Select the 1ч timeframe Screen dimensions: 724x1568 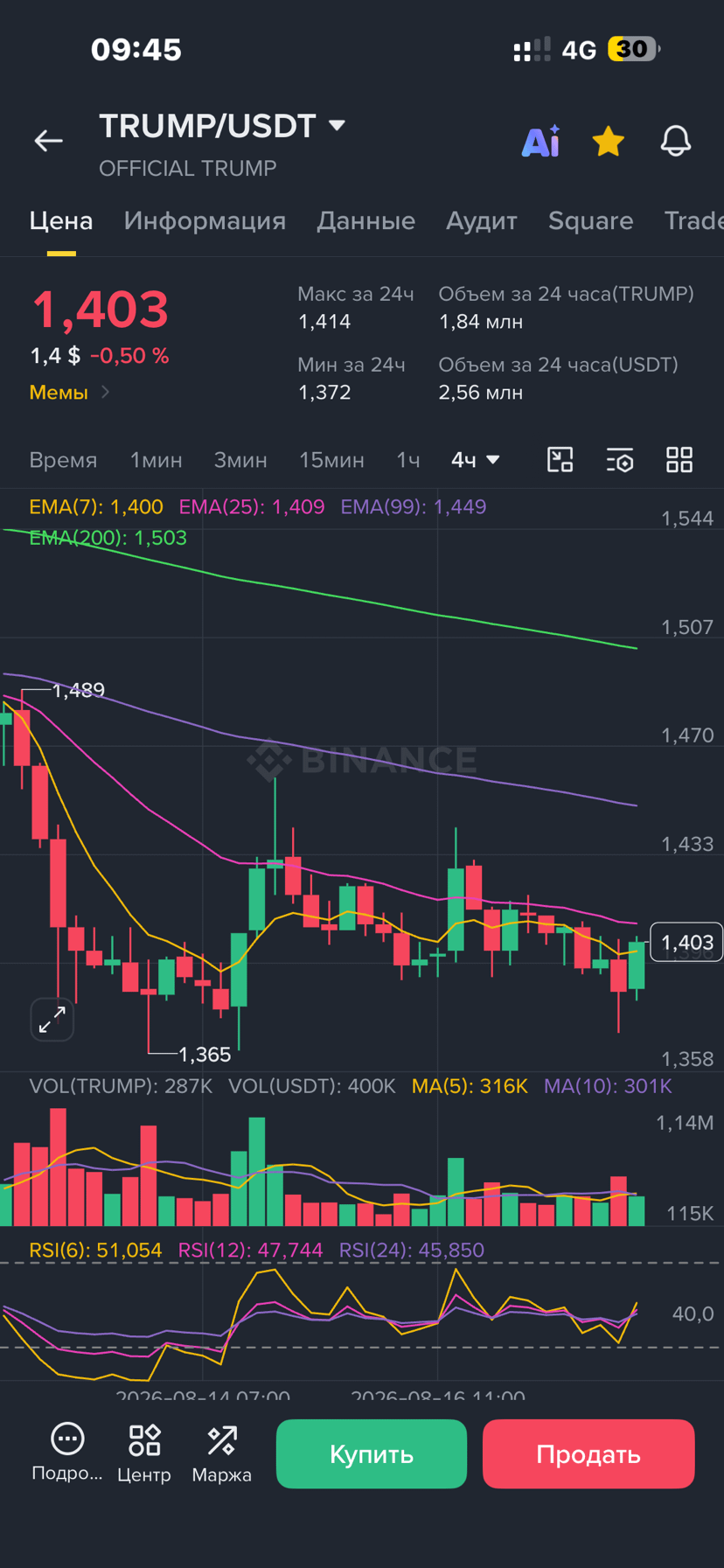[x=408, y=460]
